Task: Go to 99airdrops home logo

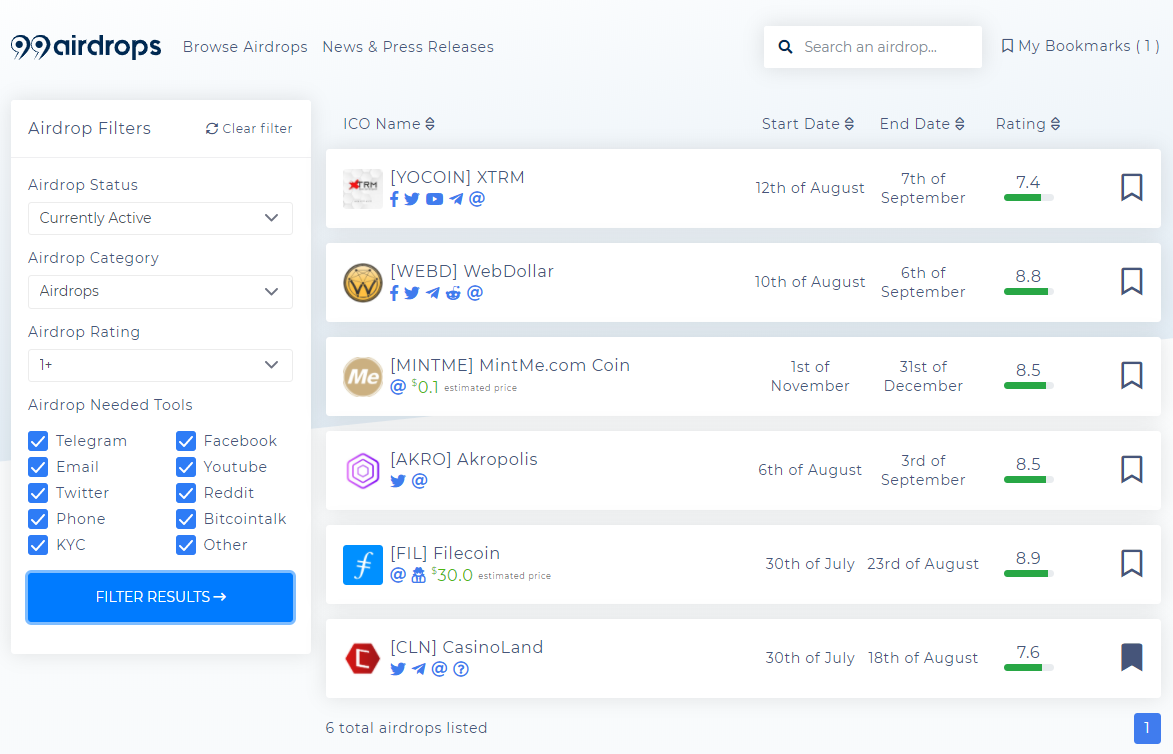Action: click(x=86, y=46)
